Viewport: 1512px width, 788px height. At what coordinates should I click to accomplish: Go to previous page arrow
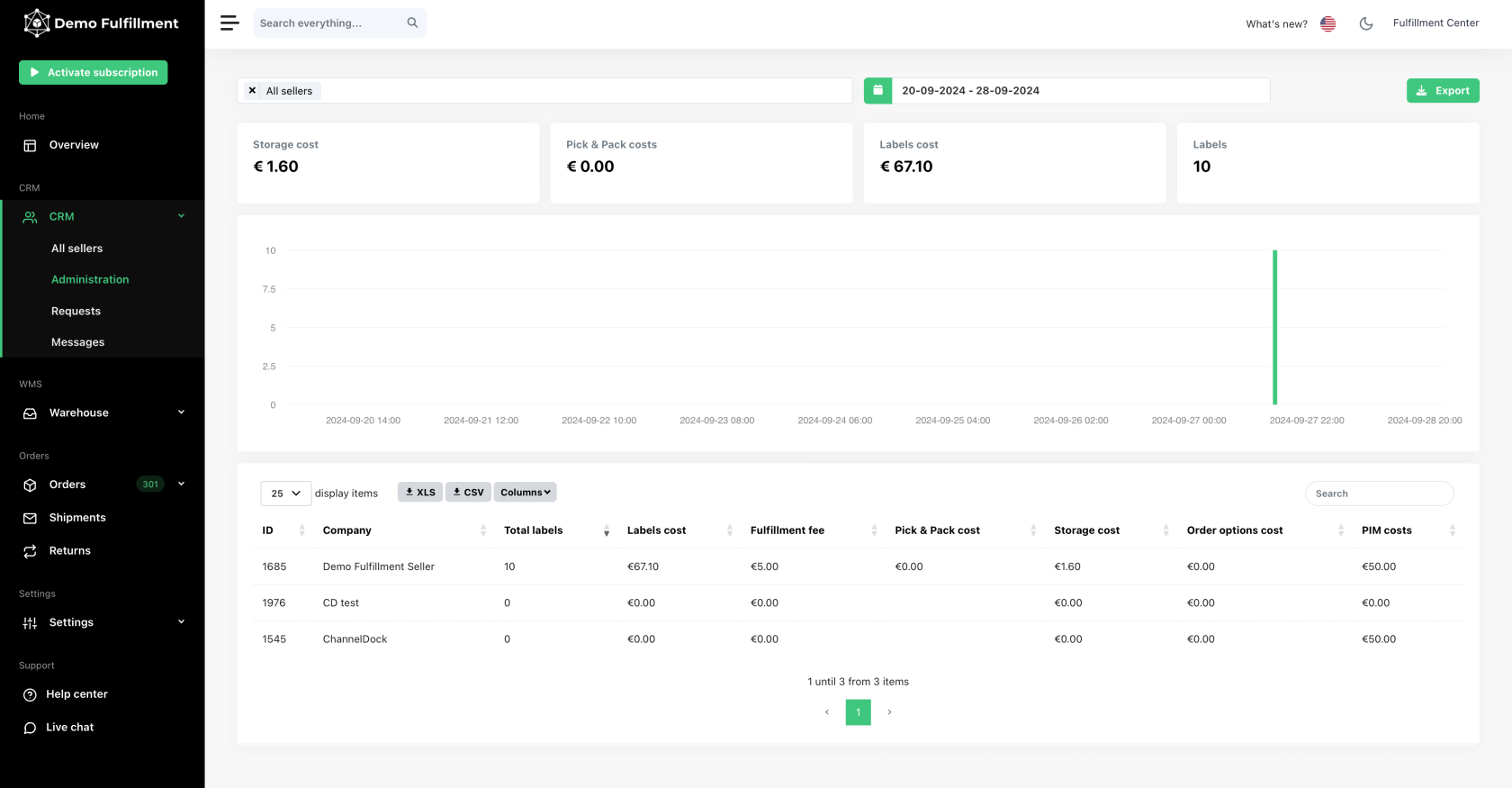click(x=827, y=712)
